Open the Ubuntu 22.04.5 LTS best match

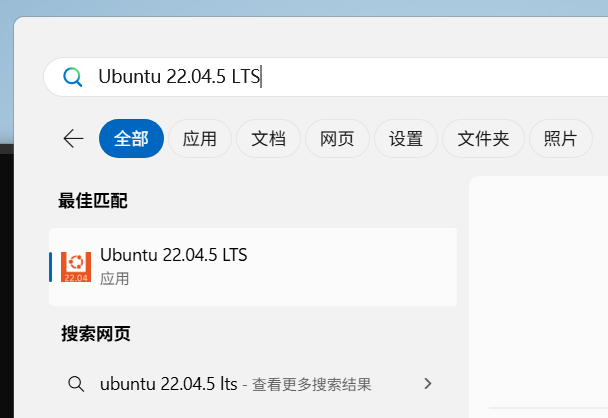[173, 256]
